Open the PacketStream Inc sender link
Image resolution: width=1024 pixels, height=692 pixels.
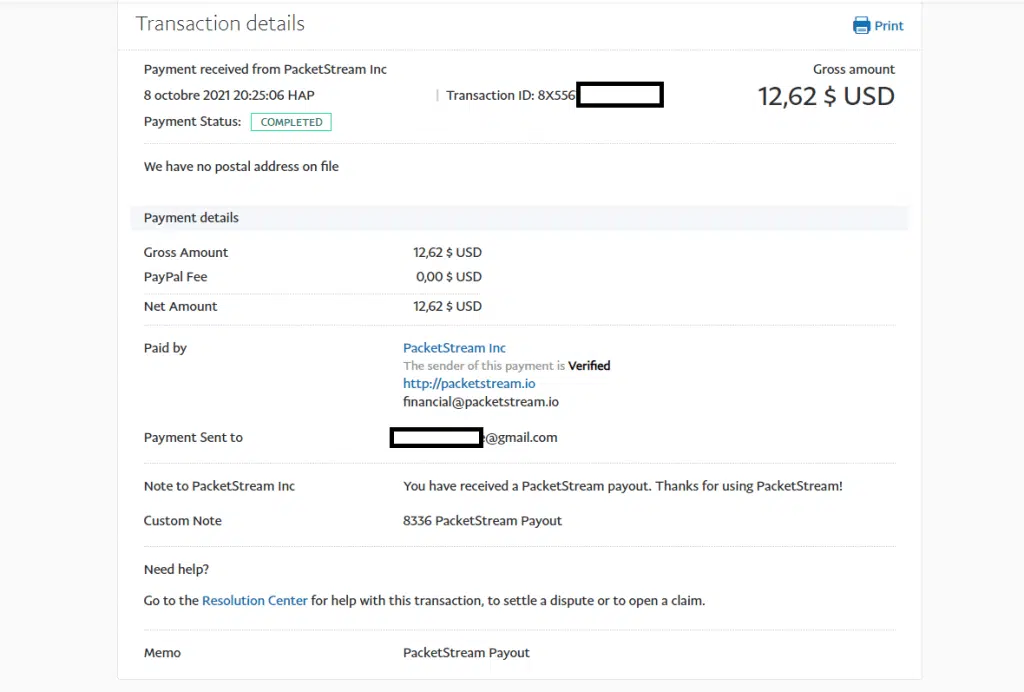454,348
